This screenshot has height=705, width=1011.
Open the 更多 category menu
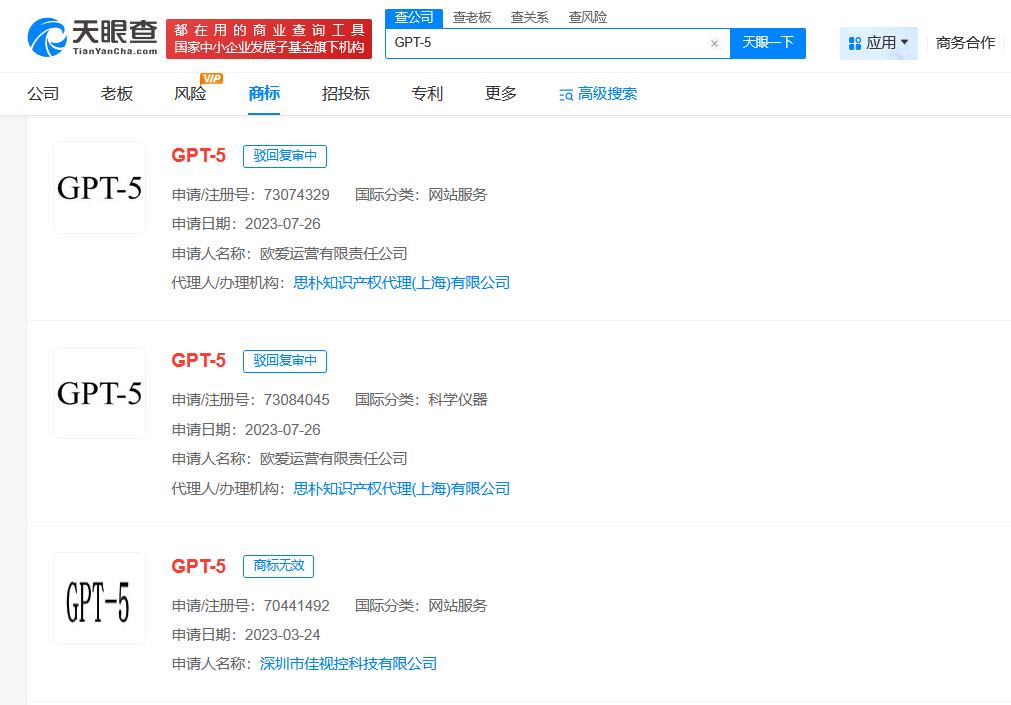[501, 94]
